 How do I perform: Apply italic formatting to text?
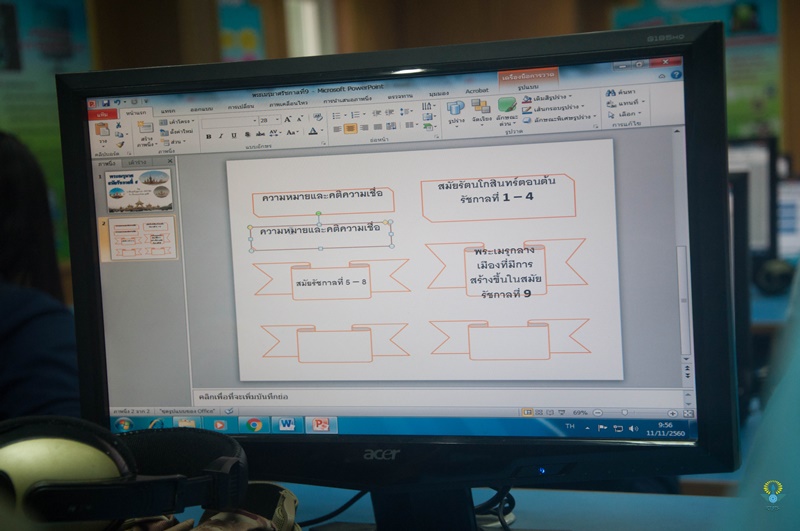221,134
